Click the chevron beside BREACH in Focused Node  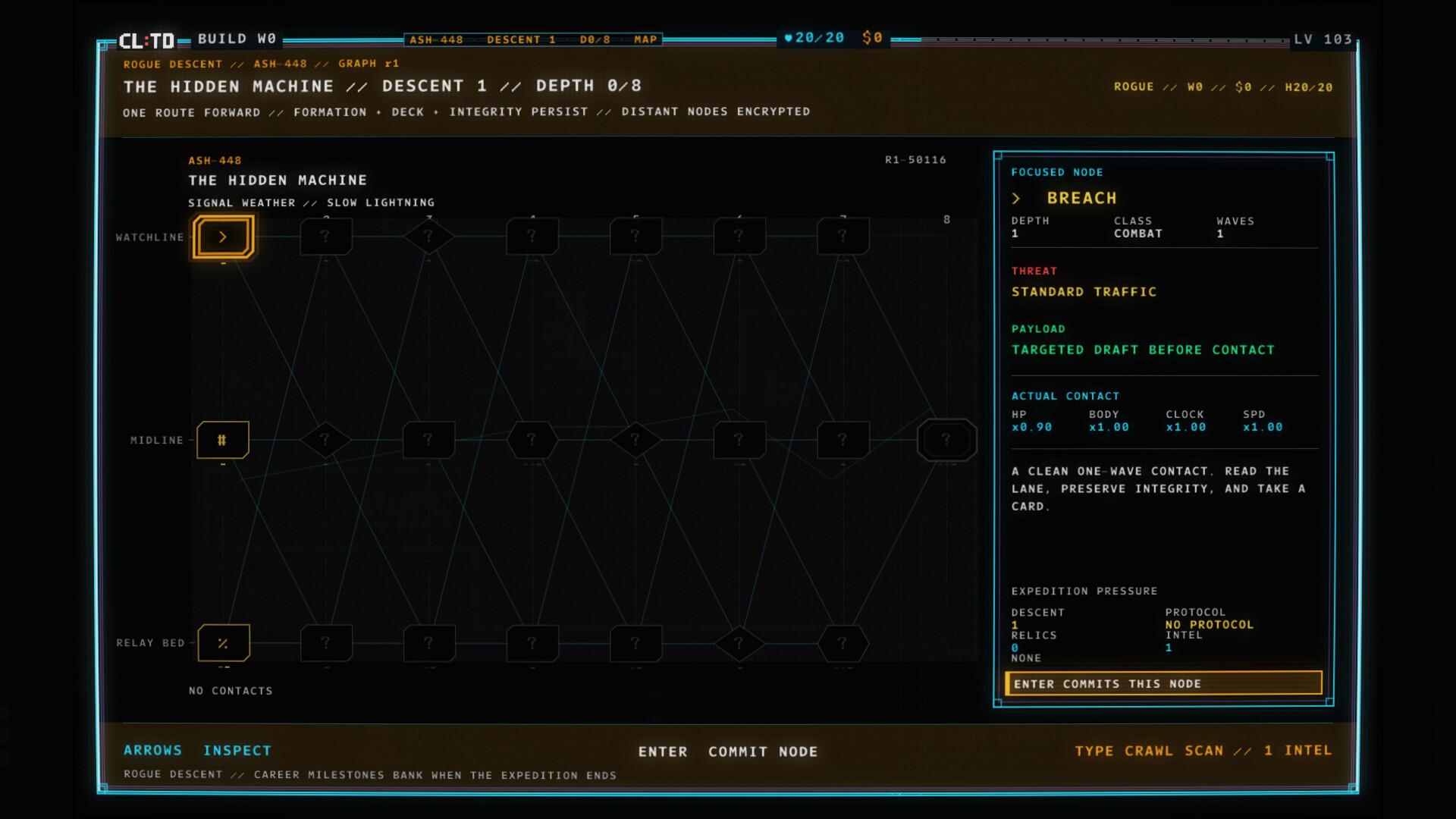pos(1016,199)
